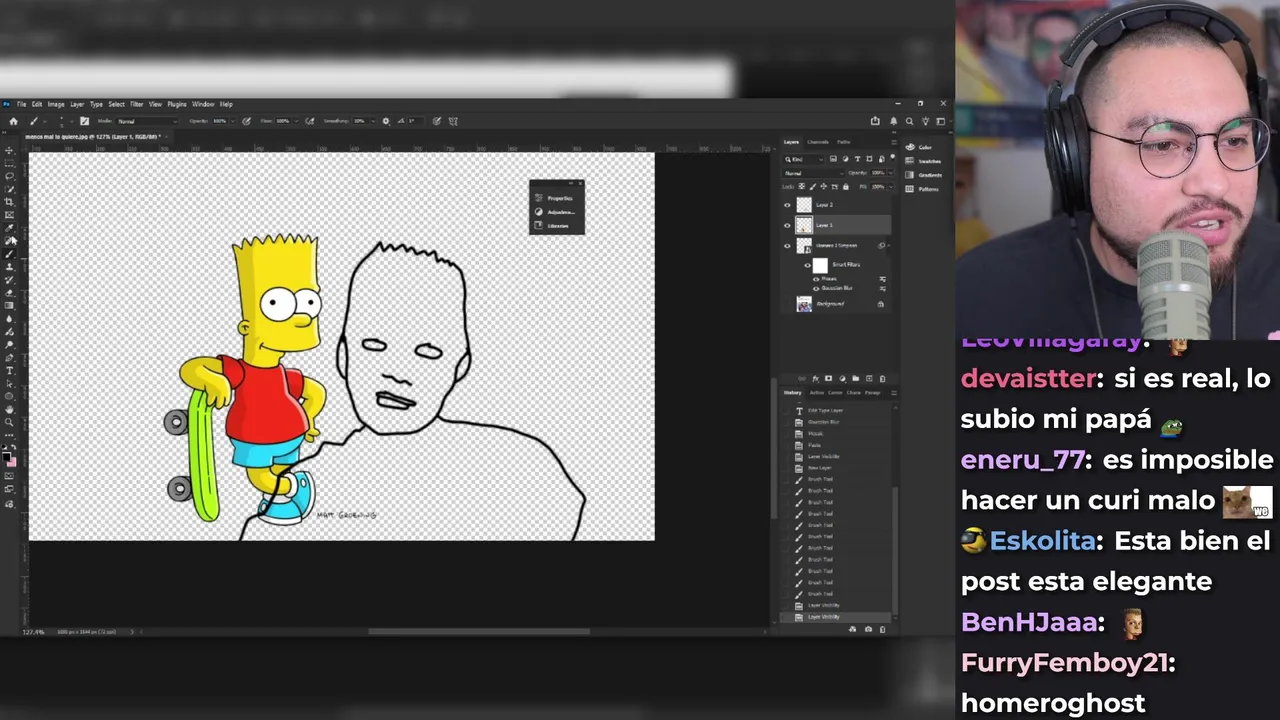
Task: Open smoothing options gear icon
Action: (386, 121)
